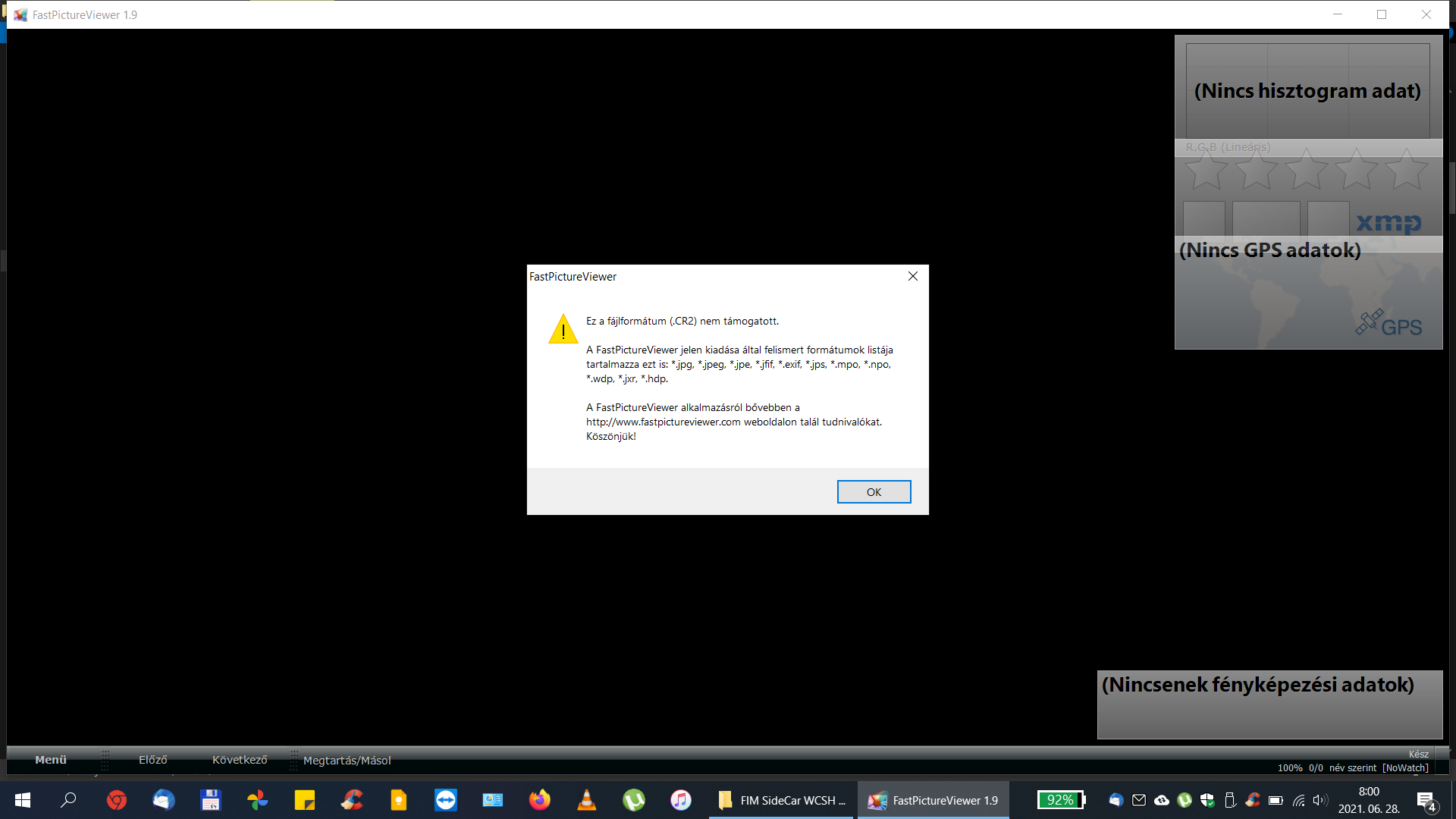Image resolution: width=1456 pixels, height=819 pixels.
Task: Click the xmp logo in the panel
Action: pyautogui.click(x=1389, y=222)
